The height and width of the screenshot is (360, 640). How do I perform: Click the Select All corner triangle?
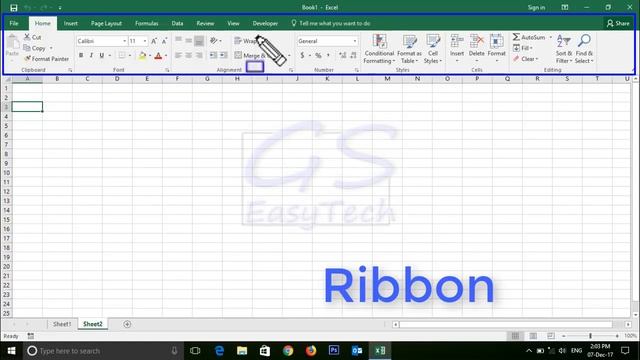coord(7,79)
